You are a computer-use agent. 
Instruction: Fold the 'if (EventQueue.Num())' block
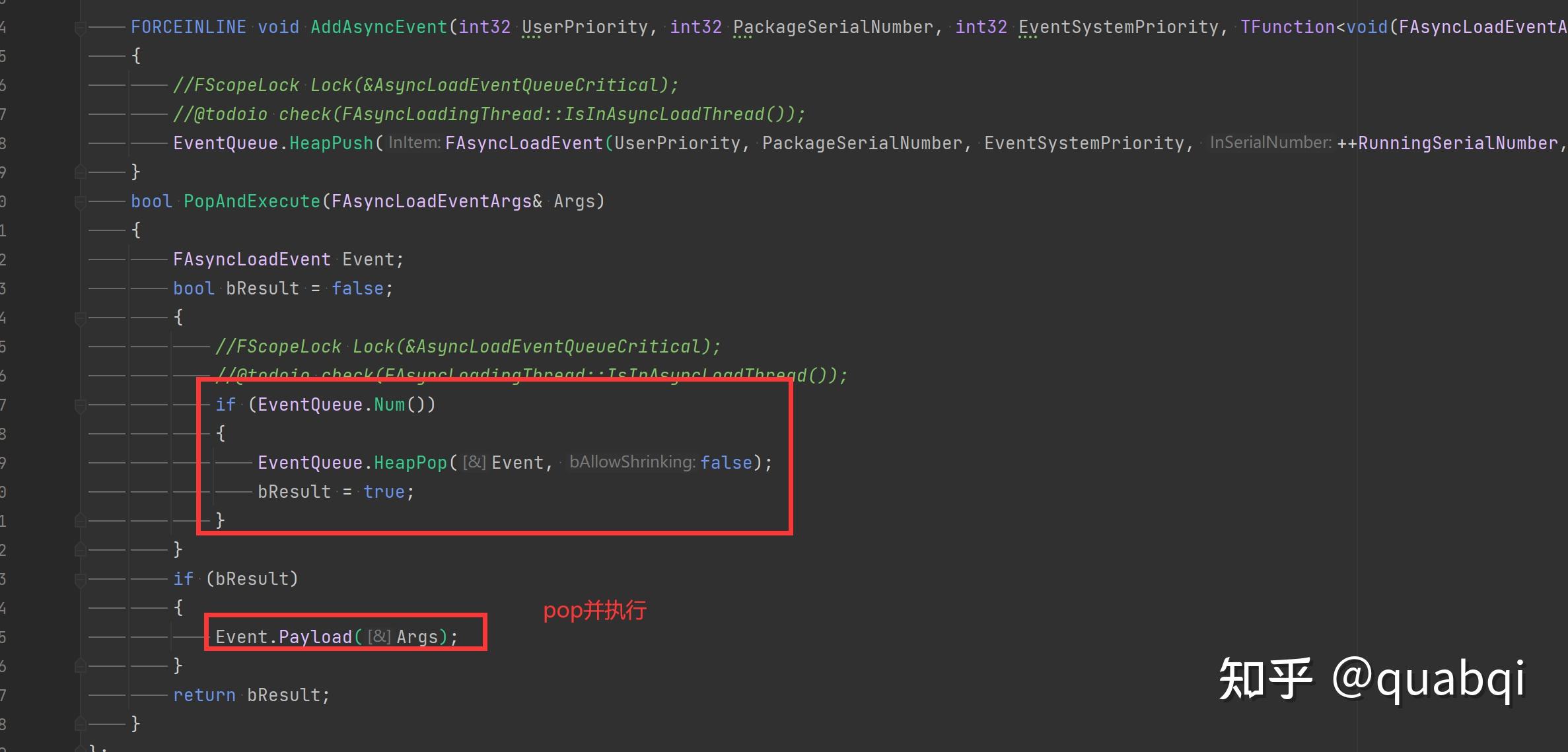click(80, 405)
